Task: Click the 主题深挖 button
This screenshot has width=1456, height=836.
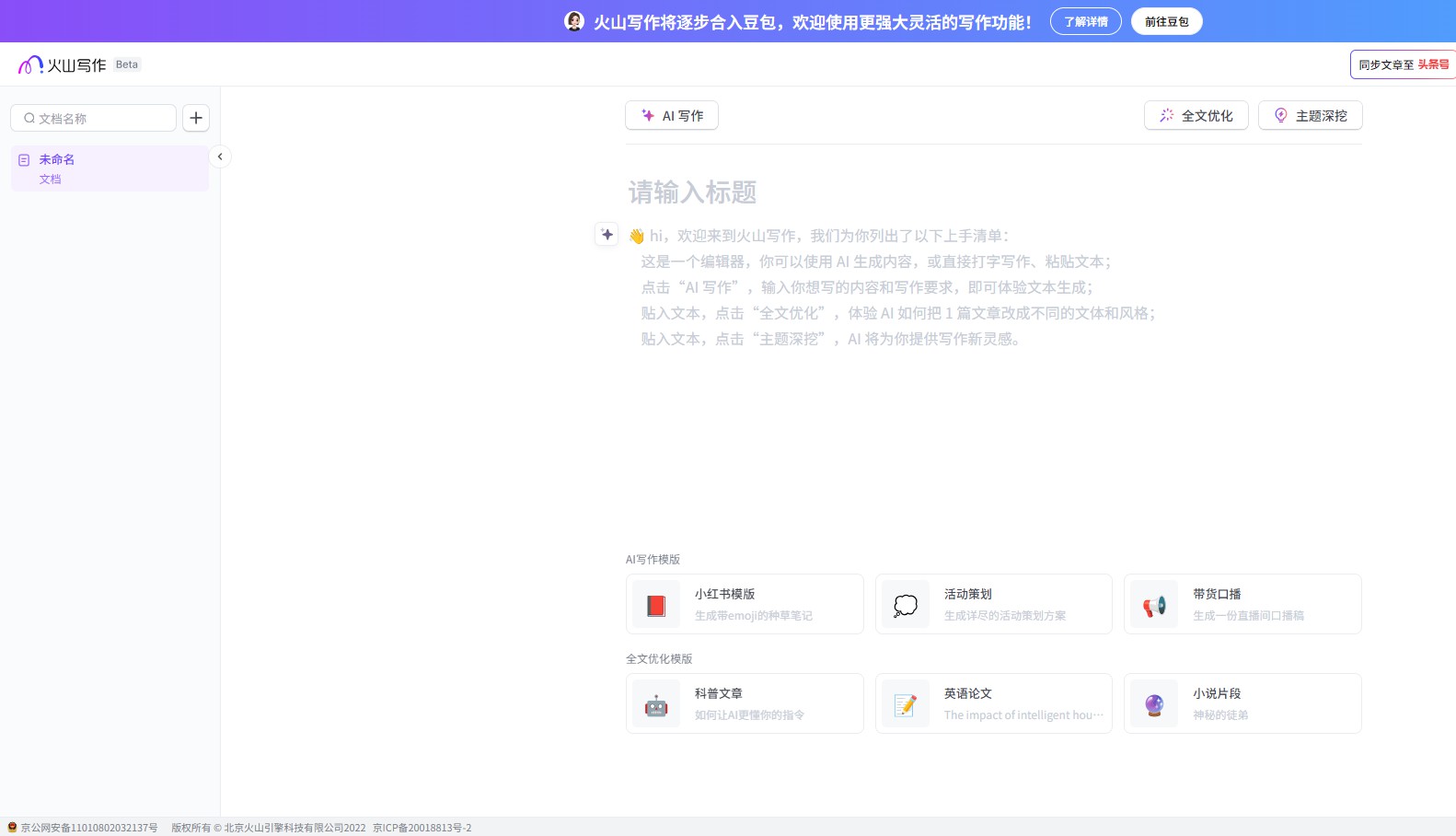Action: [1311, 115]
